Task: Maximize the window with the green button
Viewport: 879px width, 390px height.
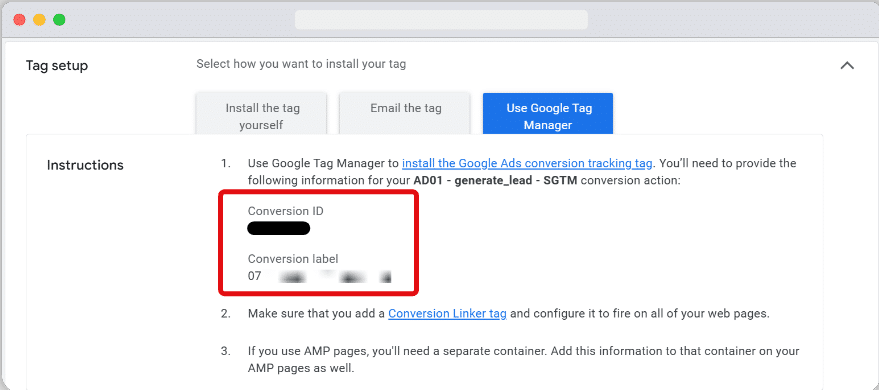Action: tap(59, 20)
